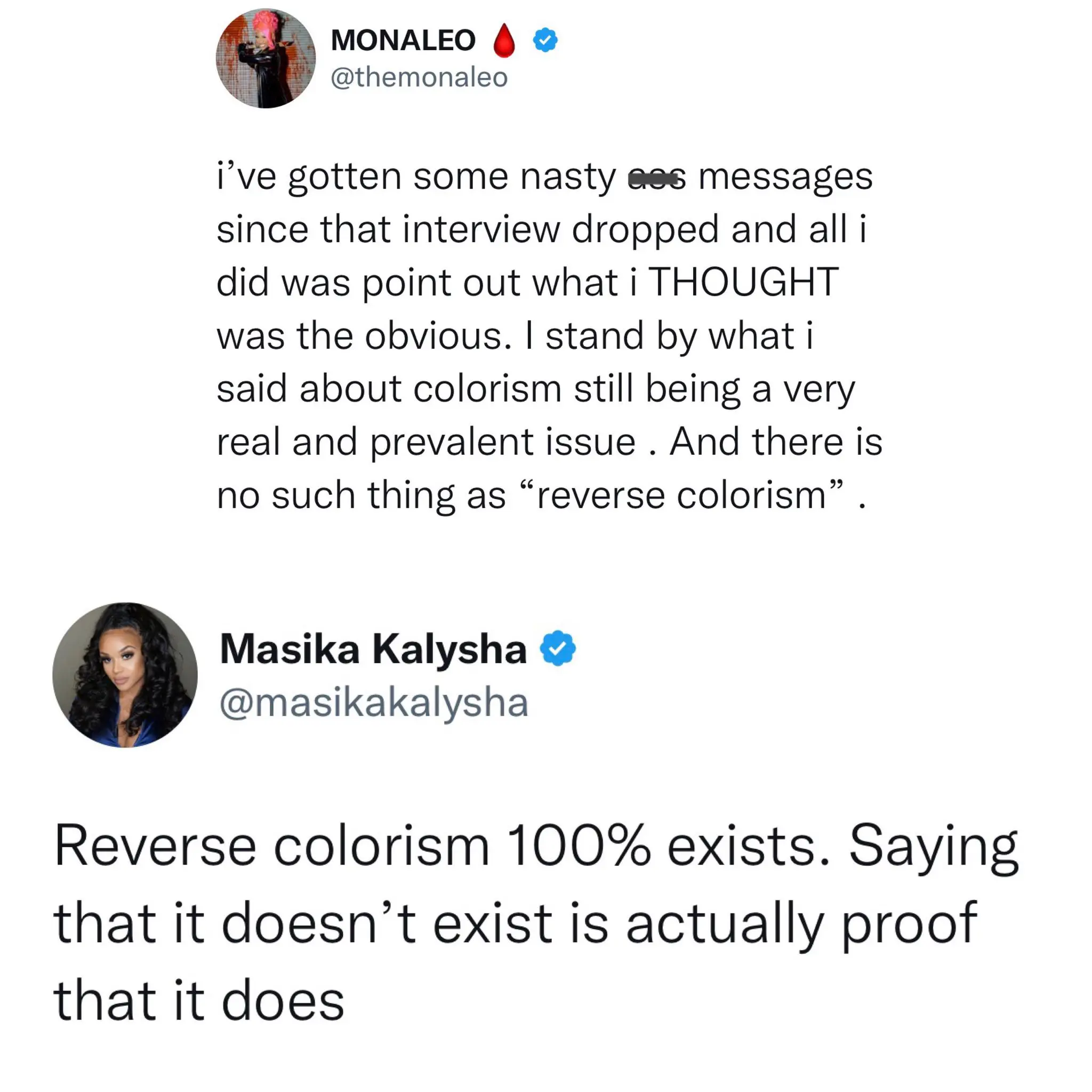
Task: Click the word "proof" in Masika's tweet
Action: [909, 924]
